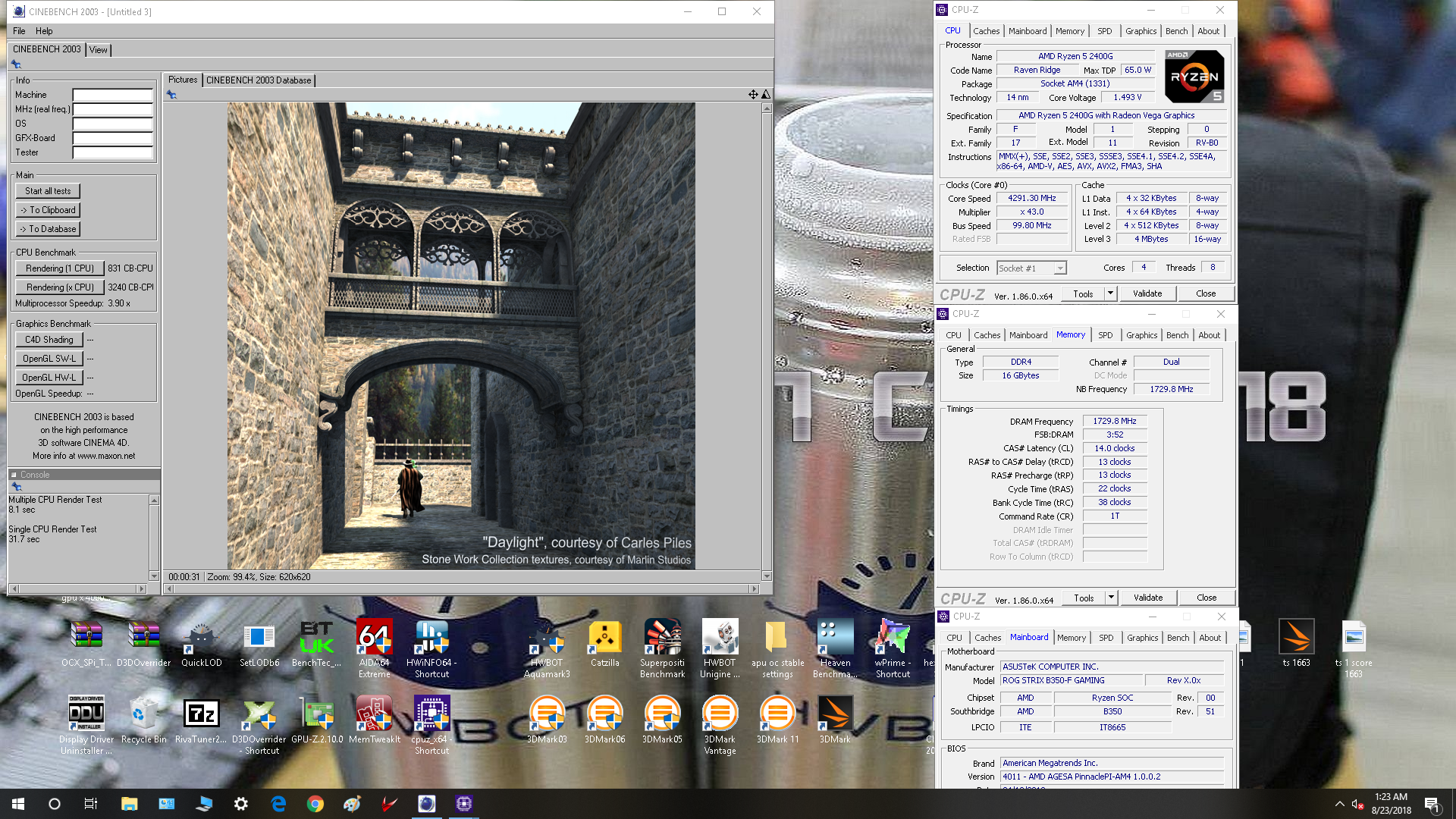Open the QuickLOD desktop icon
The height and width of the screenshot is (819, 1456).
[x=201, y=644]
